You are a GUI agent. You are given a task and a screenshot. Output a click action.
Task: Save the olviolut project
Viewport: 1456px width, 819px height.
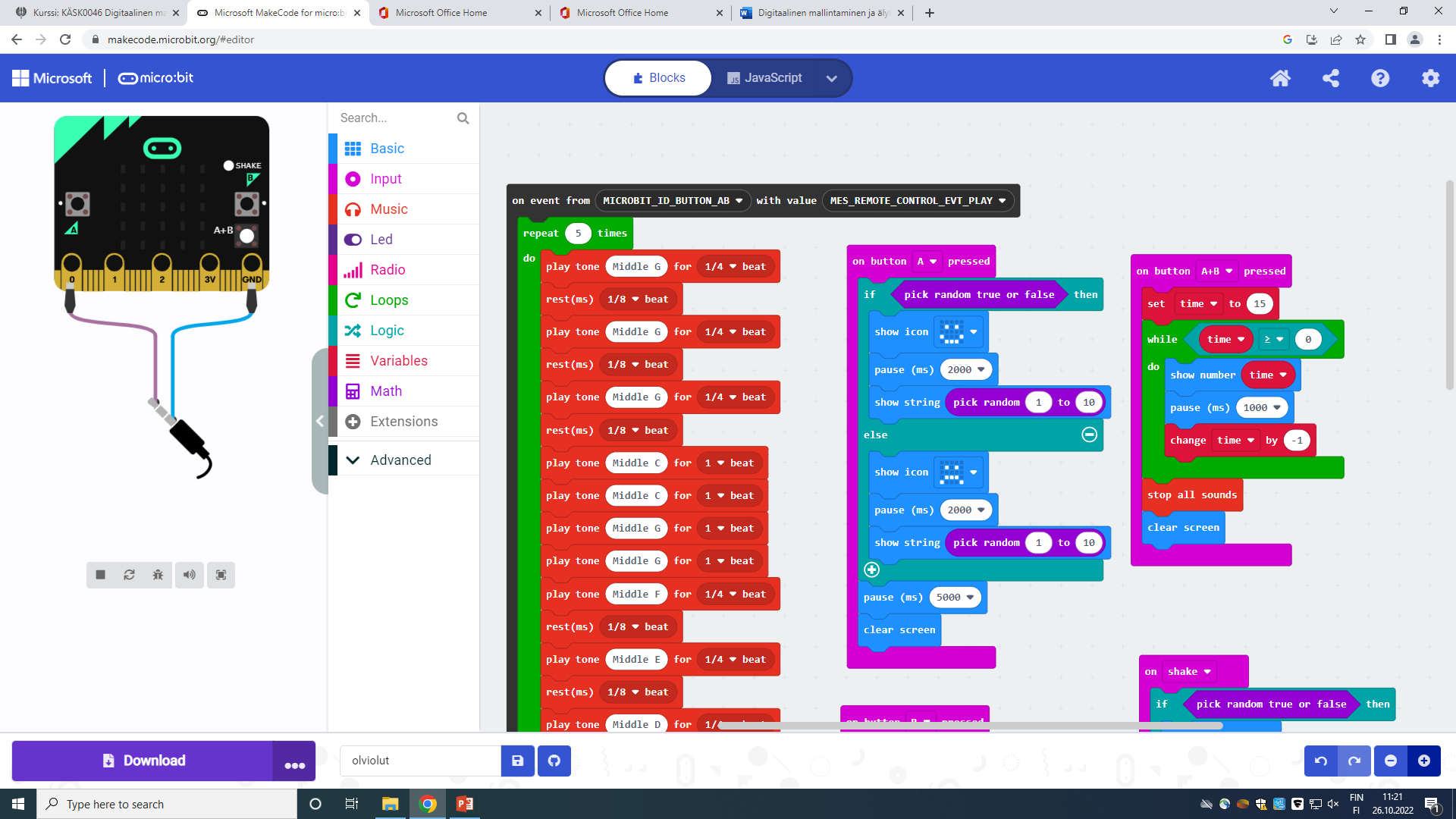click(518, 761)
